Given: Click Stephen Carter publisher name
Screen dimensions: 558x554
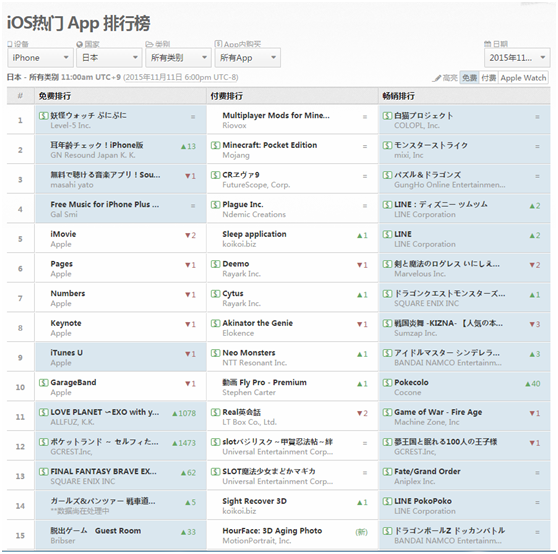Looking at the screenshot, I should (x=249, y=392).
